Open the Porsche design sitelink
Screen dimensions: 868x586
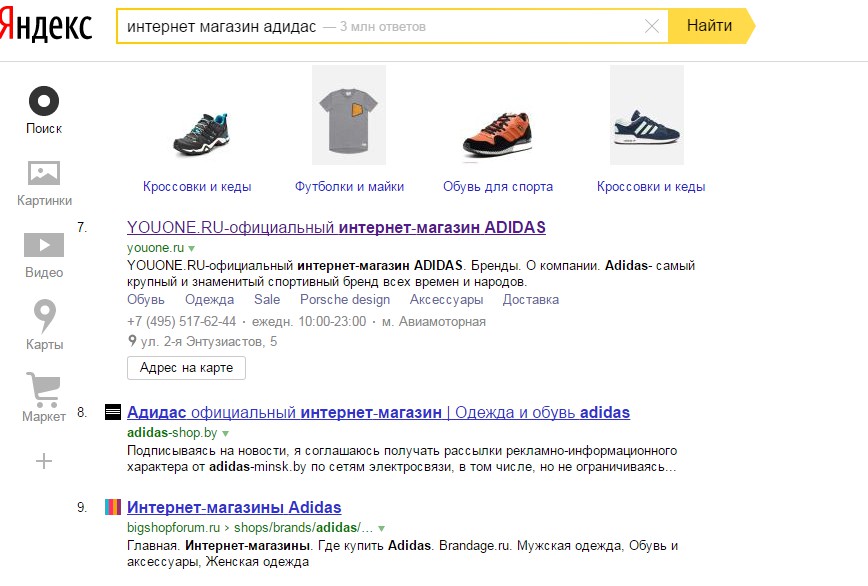coord(345,299)
